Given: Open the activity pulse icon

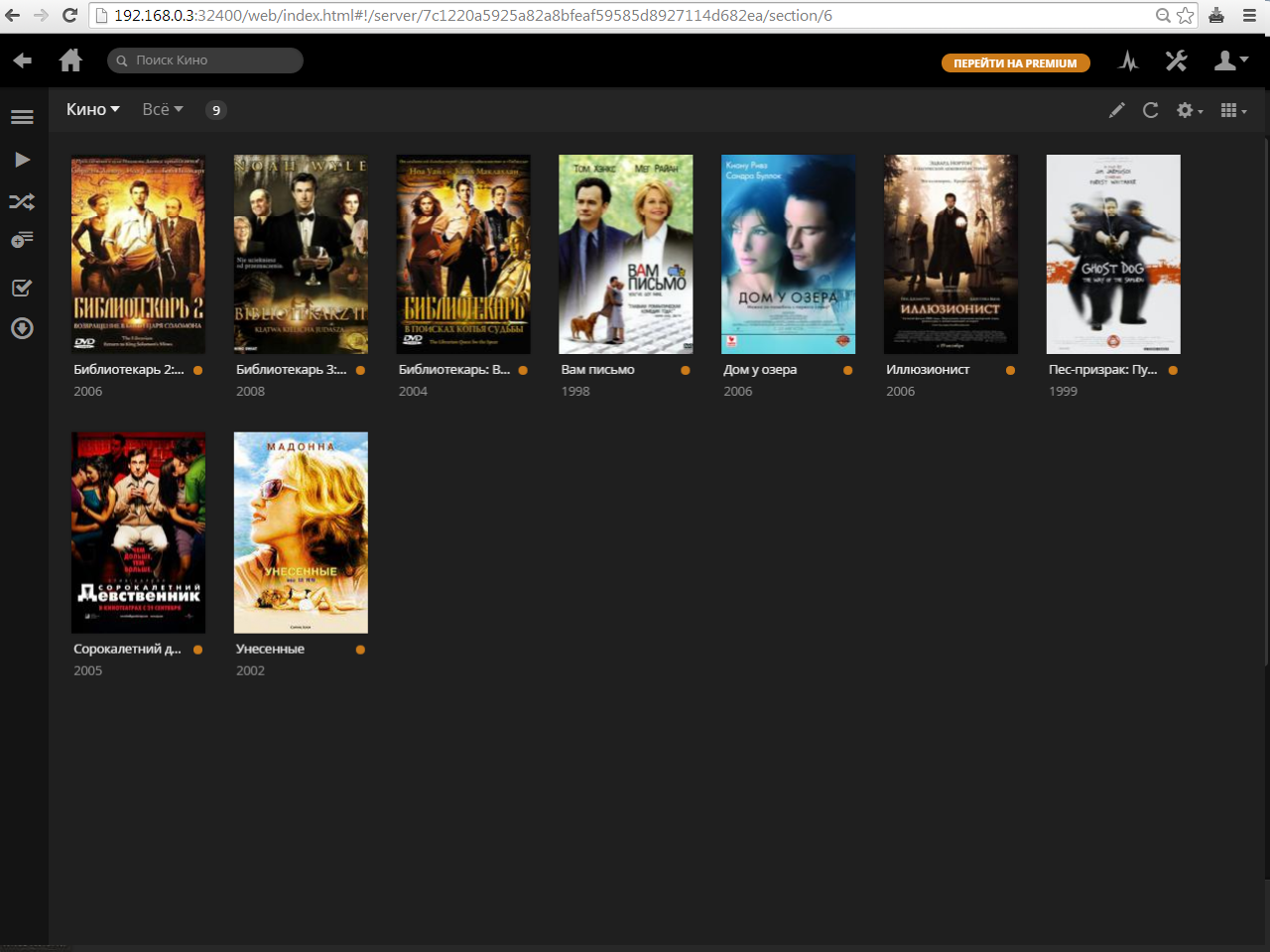Looking at the screenshot, I should pos(1129,60).
